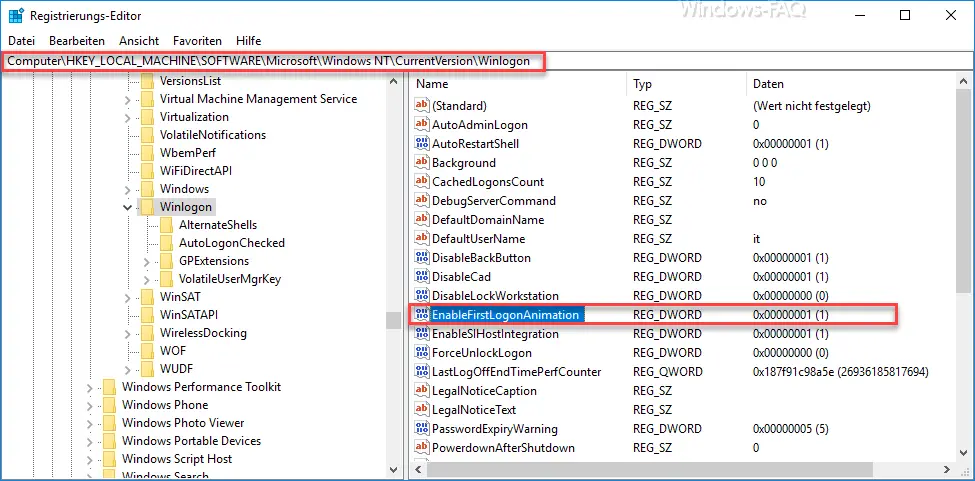
Task: Click the ForceUnlockLogon DWORD icon
Action: (x=422, y=352)
